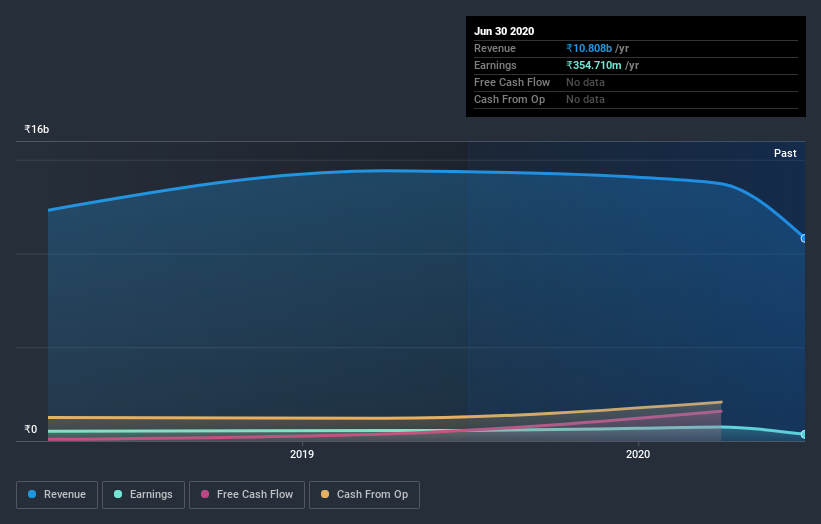Click the ₹354.710m earnings value
The height and width of the screenshot is (524, 821).
click(594, 65)
